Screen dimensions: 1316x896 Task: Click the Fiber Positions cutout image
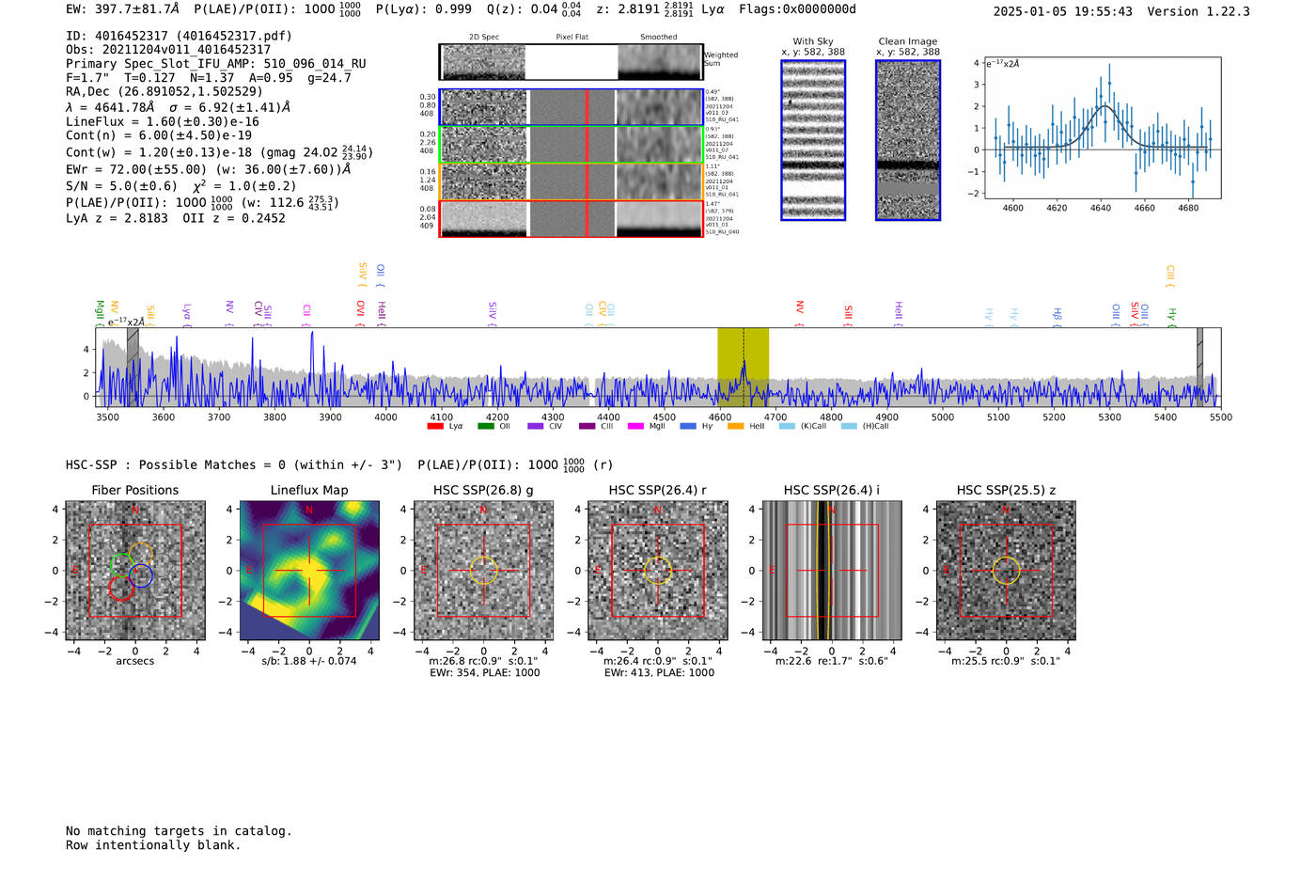(135, 571)
